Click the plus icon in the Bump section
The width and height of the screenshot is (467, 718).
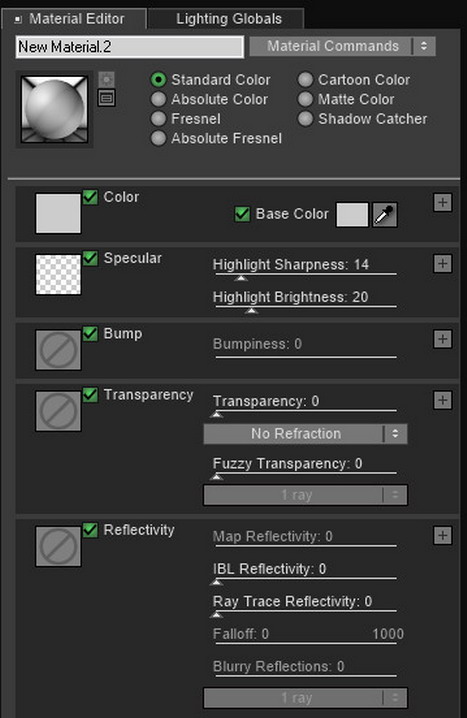[x=442, y=339]
